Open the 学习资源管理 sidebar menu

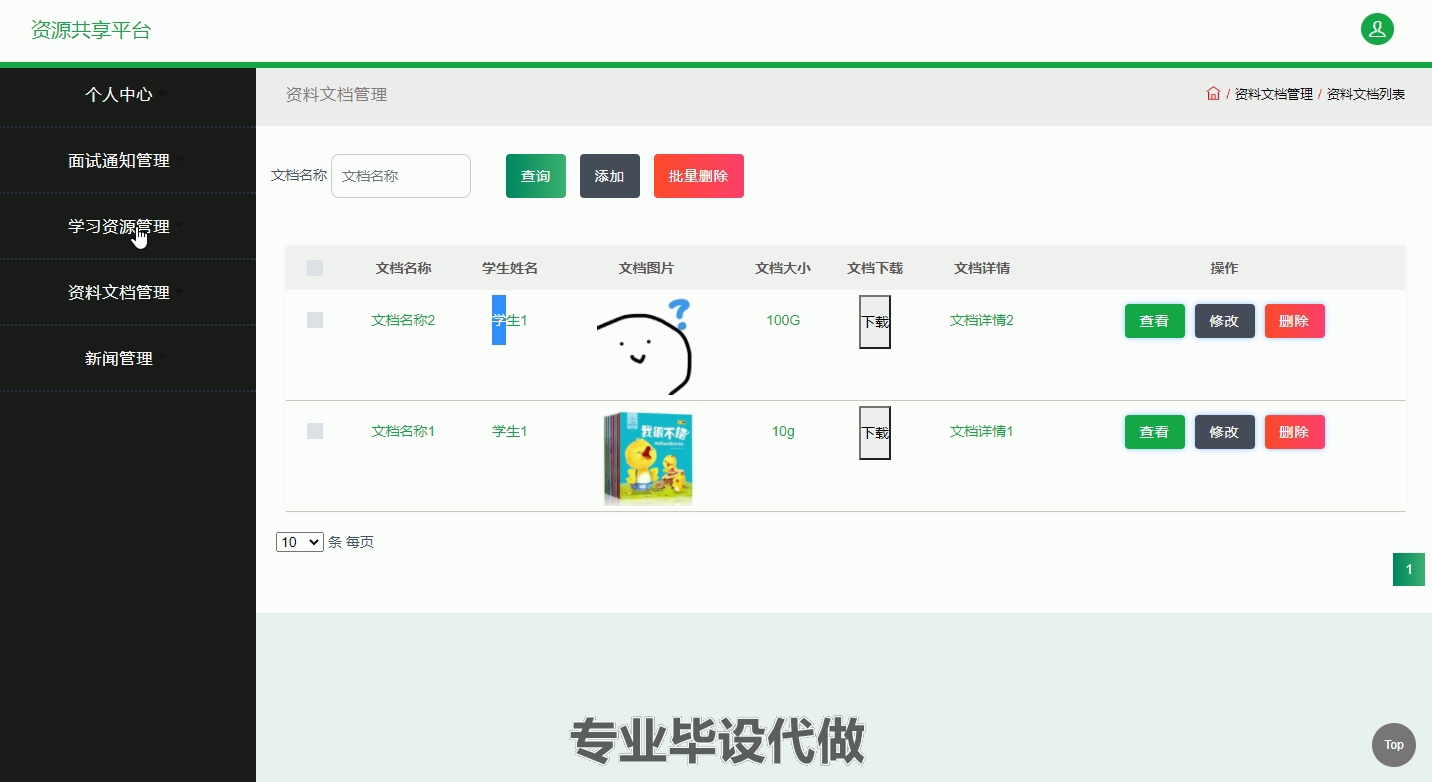(x=119, y=227)
